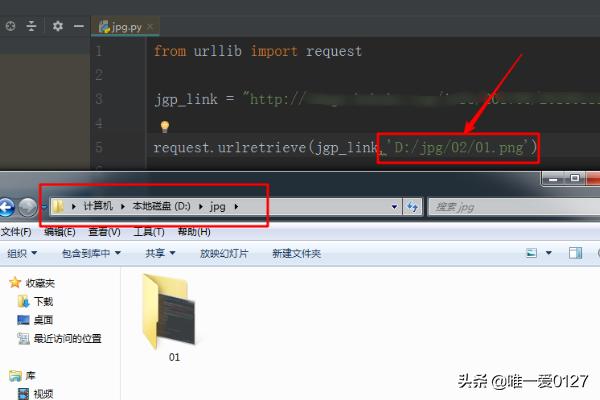Screen dimensions: 600x400
Task: Expand the change view options dropdown
Action: pos(547,254)
